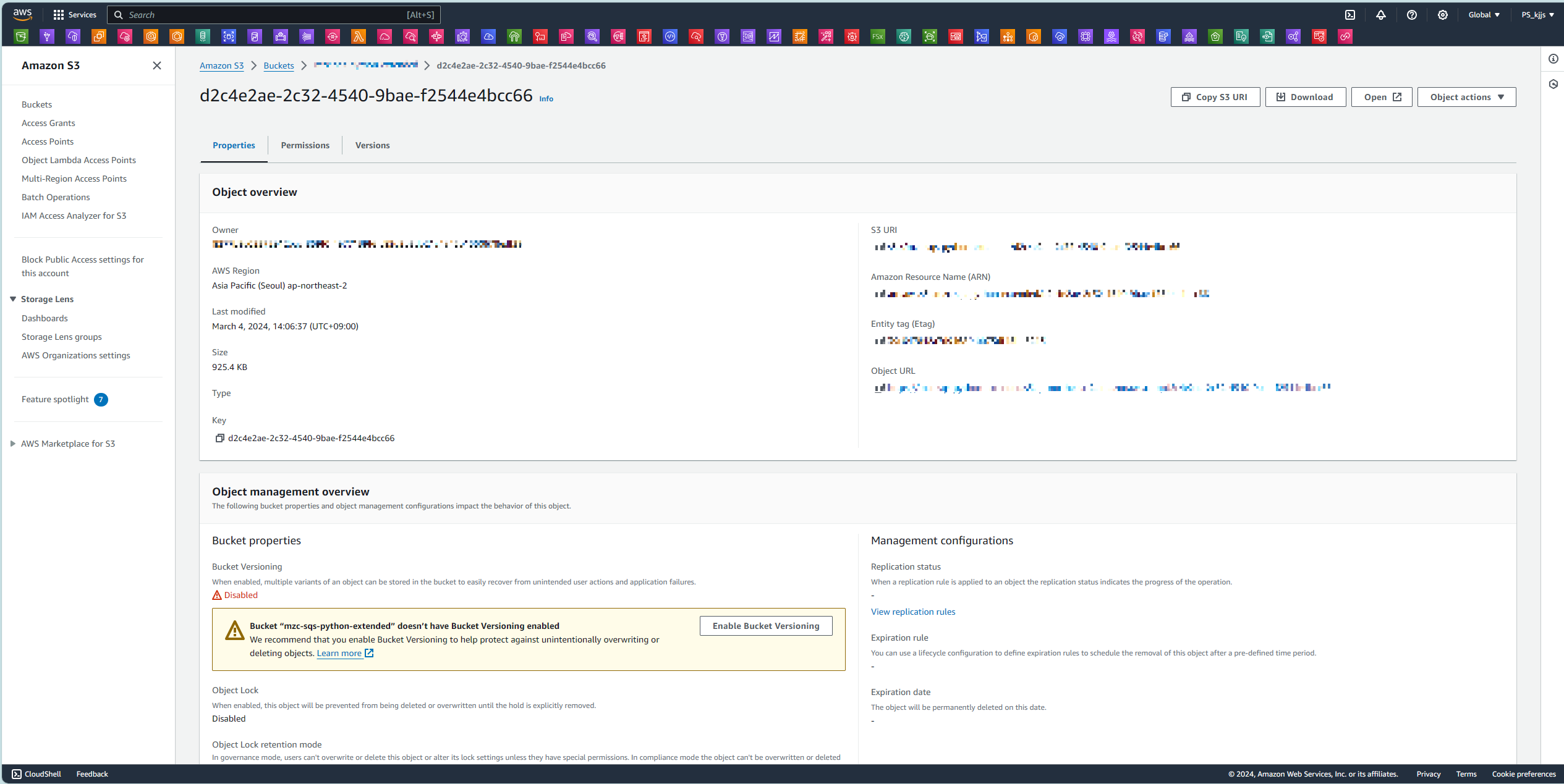
Task: Open the help question mark icon
Action: click(1412, 15)
